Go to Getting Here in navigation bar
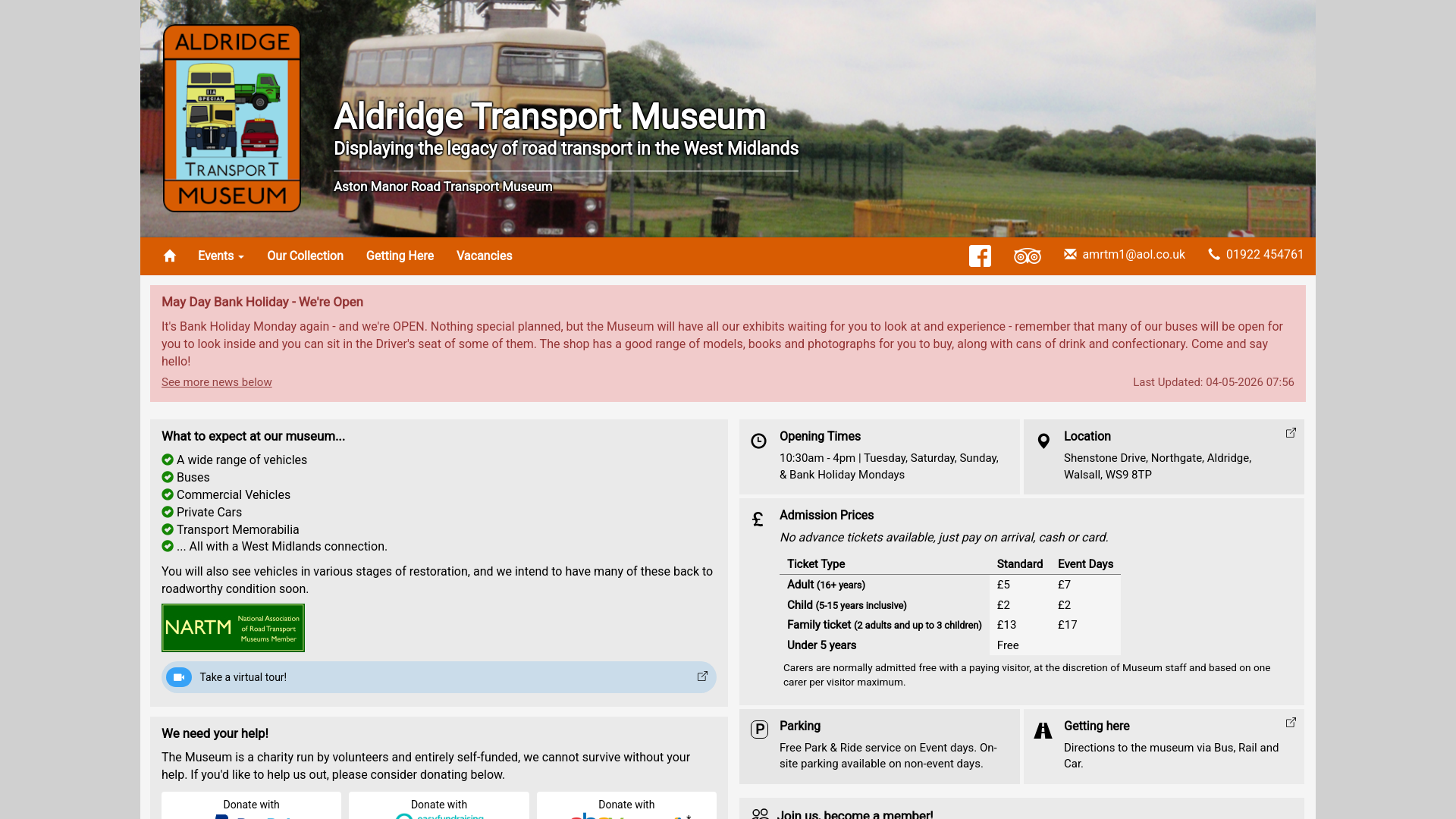The width and height of the screenshot is (1456, 819). point(400,256)
